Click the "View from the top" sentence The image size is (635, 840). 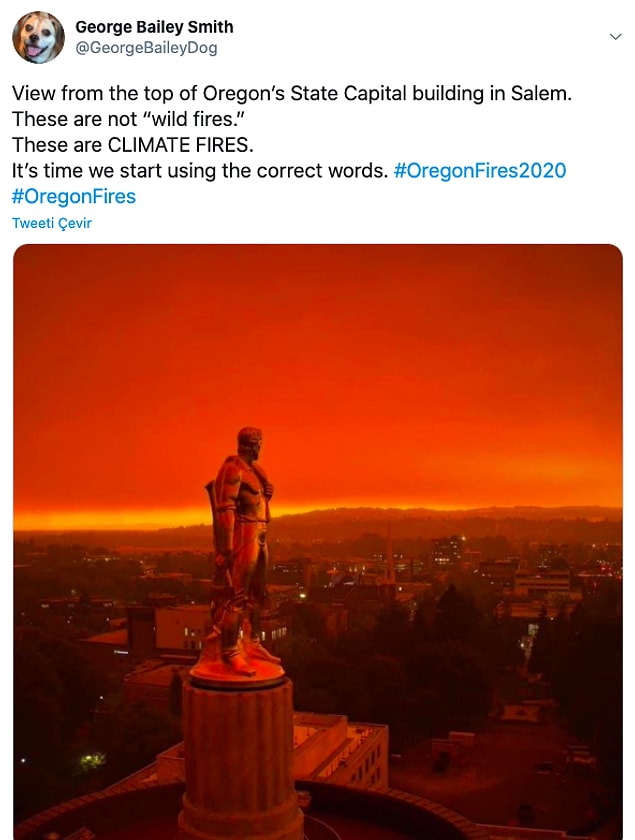[292, 94]
